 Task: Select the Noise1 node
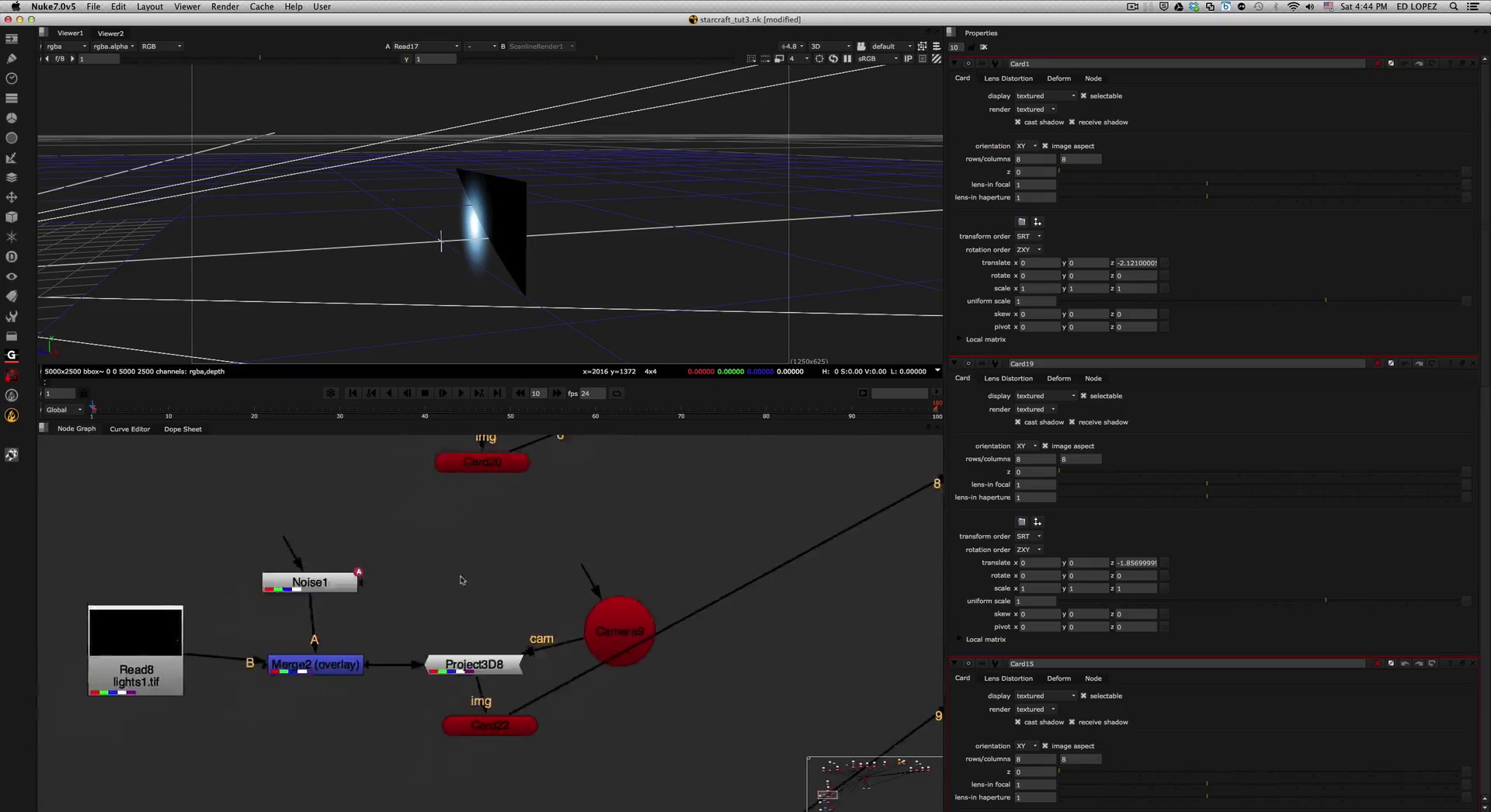click(310, 582)
